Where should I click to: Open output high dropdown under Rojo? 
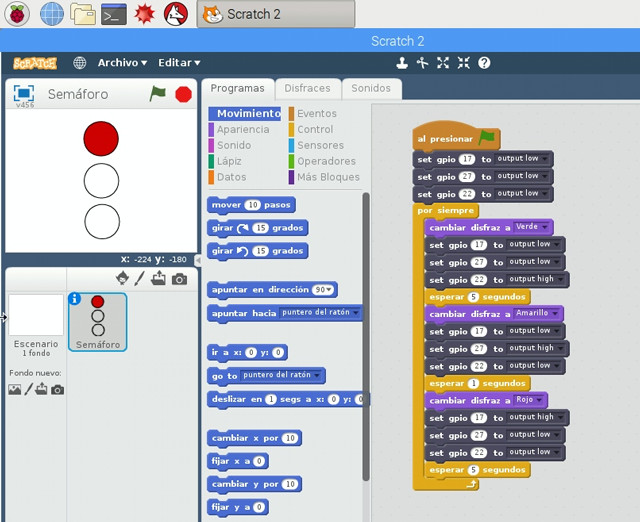pos(536,417)
